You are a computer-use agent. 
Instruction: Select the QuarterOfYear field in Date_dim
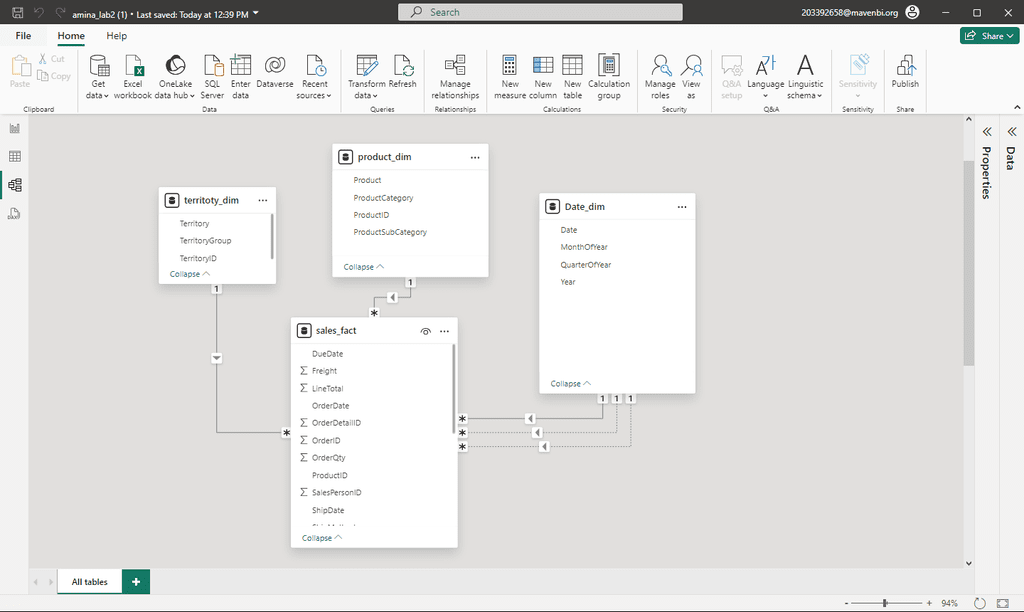586,265
